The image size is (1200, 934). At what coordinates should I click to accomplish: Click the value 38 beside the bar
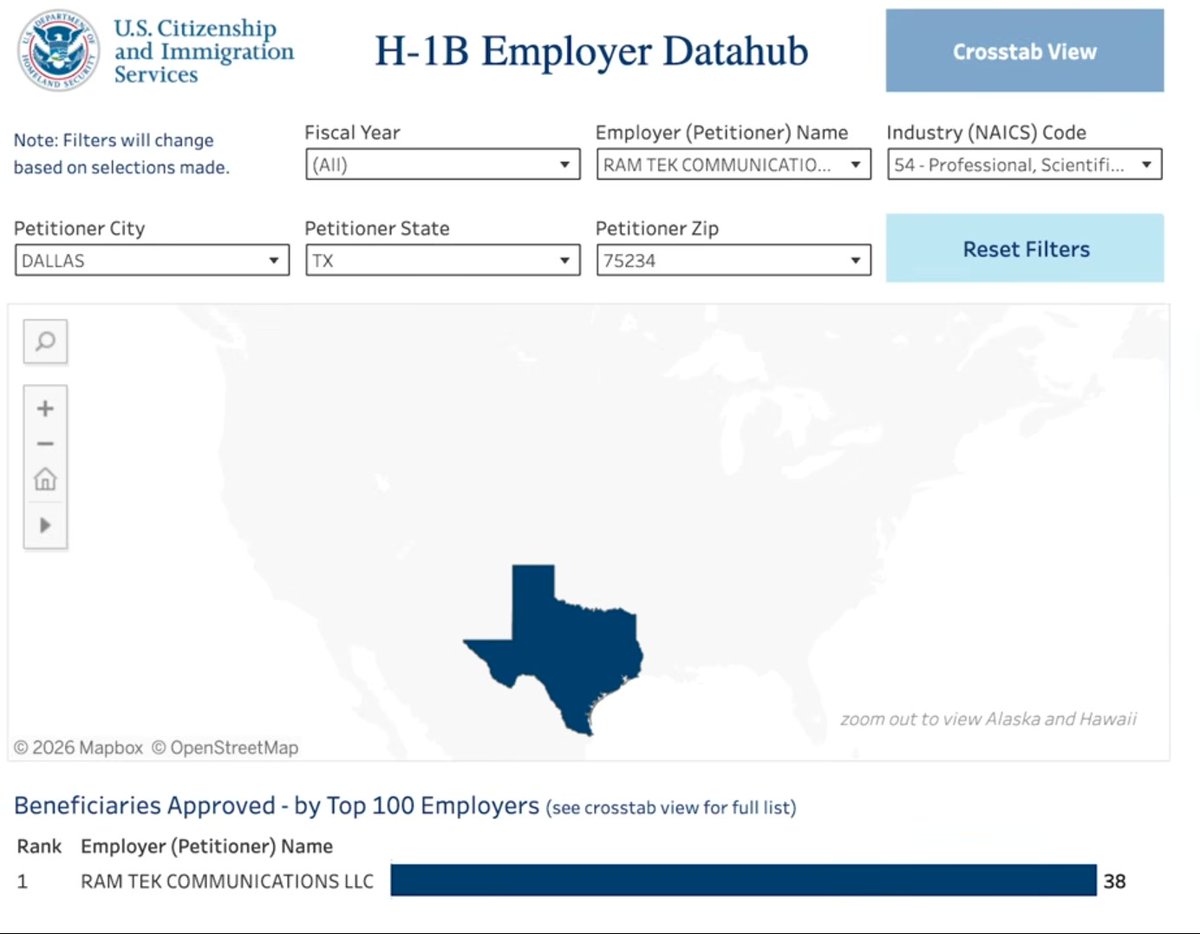1114,881
